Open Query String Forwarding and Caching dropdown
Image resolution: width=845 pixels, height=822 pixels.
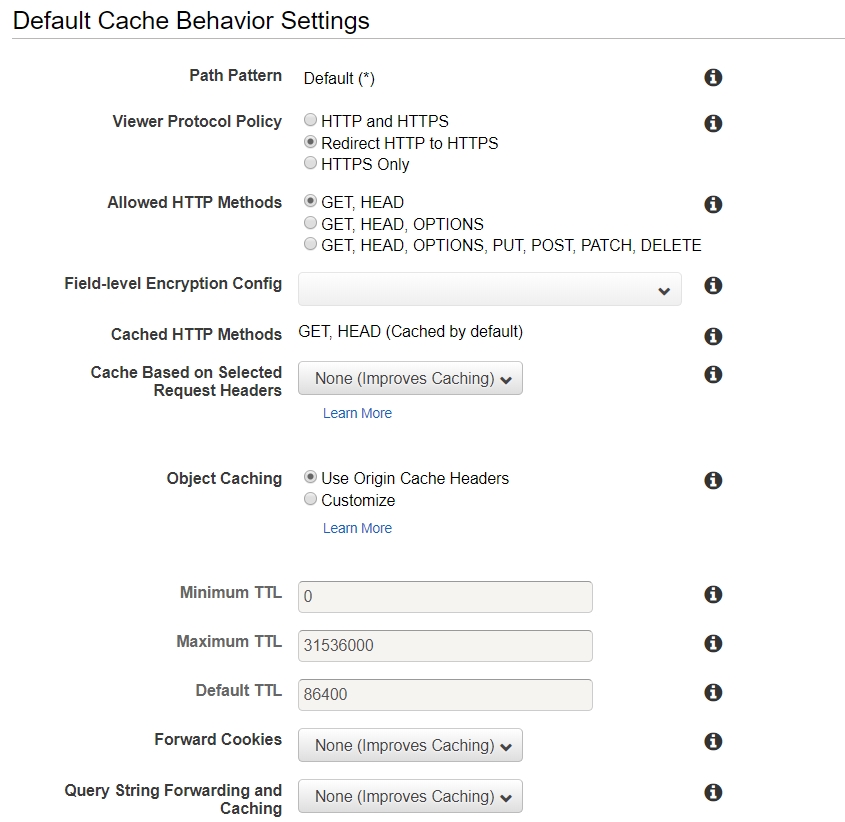click(x=410, y=797)
